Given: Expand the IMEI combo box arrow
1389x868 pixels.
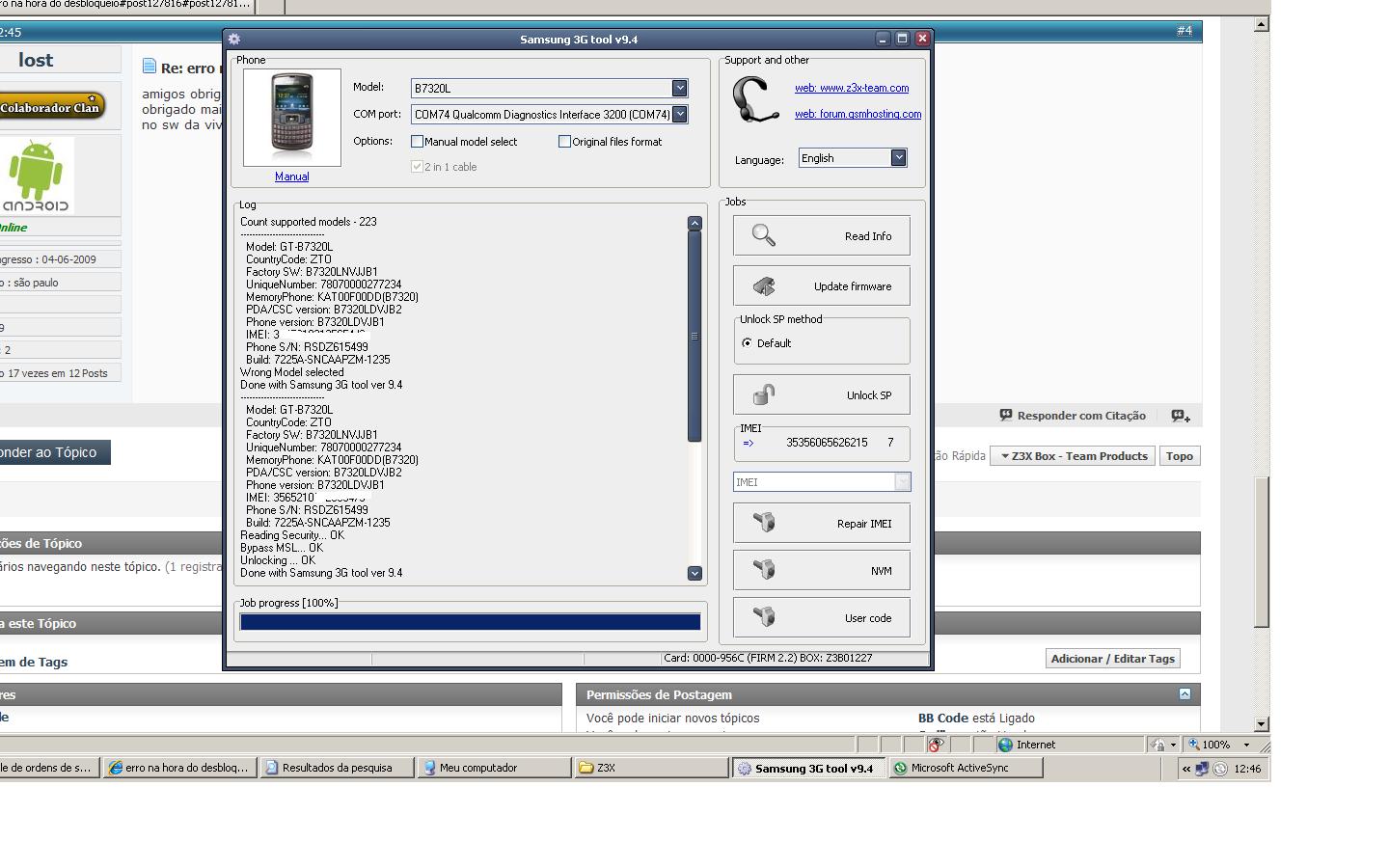Looking at the screenshot, I should click(x=902, y=481).
